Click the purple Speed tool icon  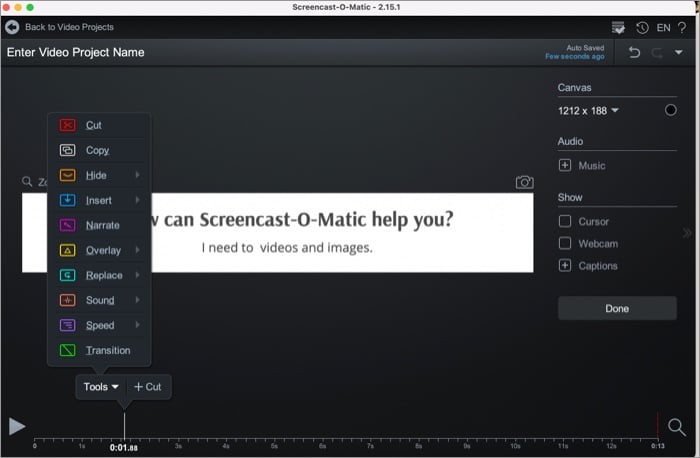67,325
